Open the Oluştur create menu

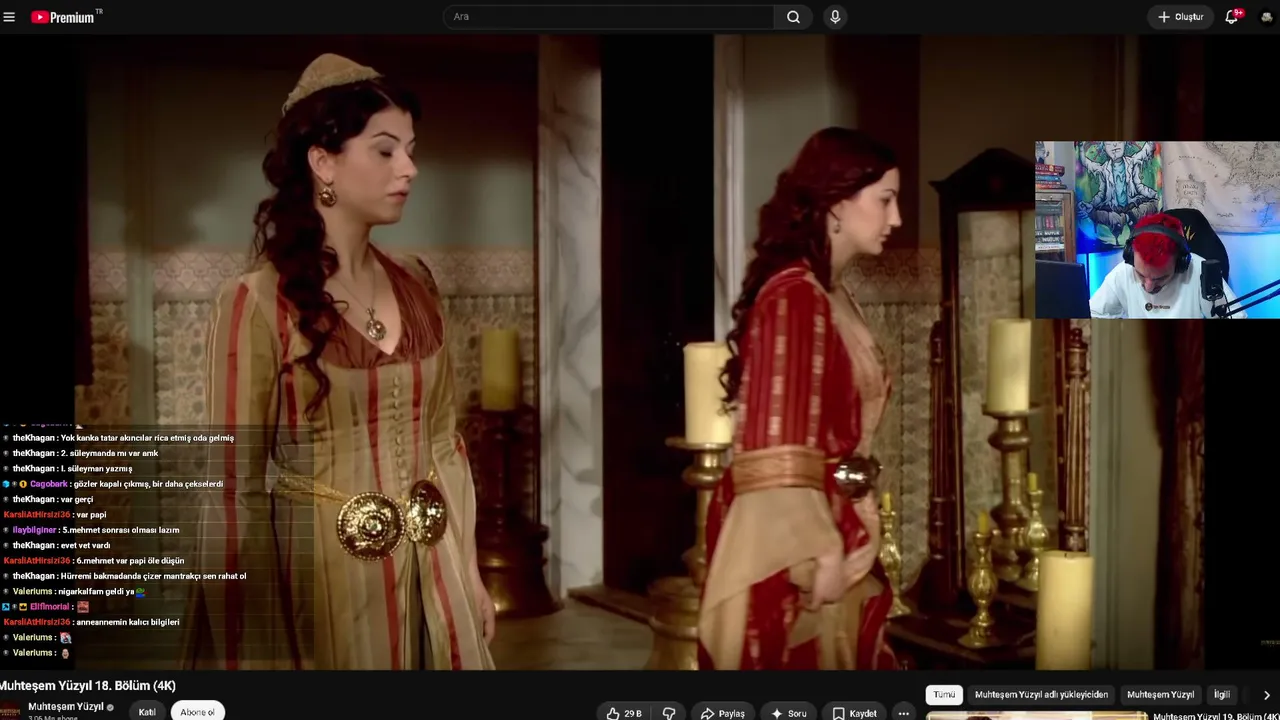pyautogui.click(x=1180, y=17)
